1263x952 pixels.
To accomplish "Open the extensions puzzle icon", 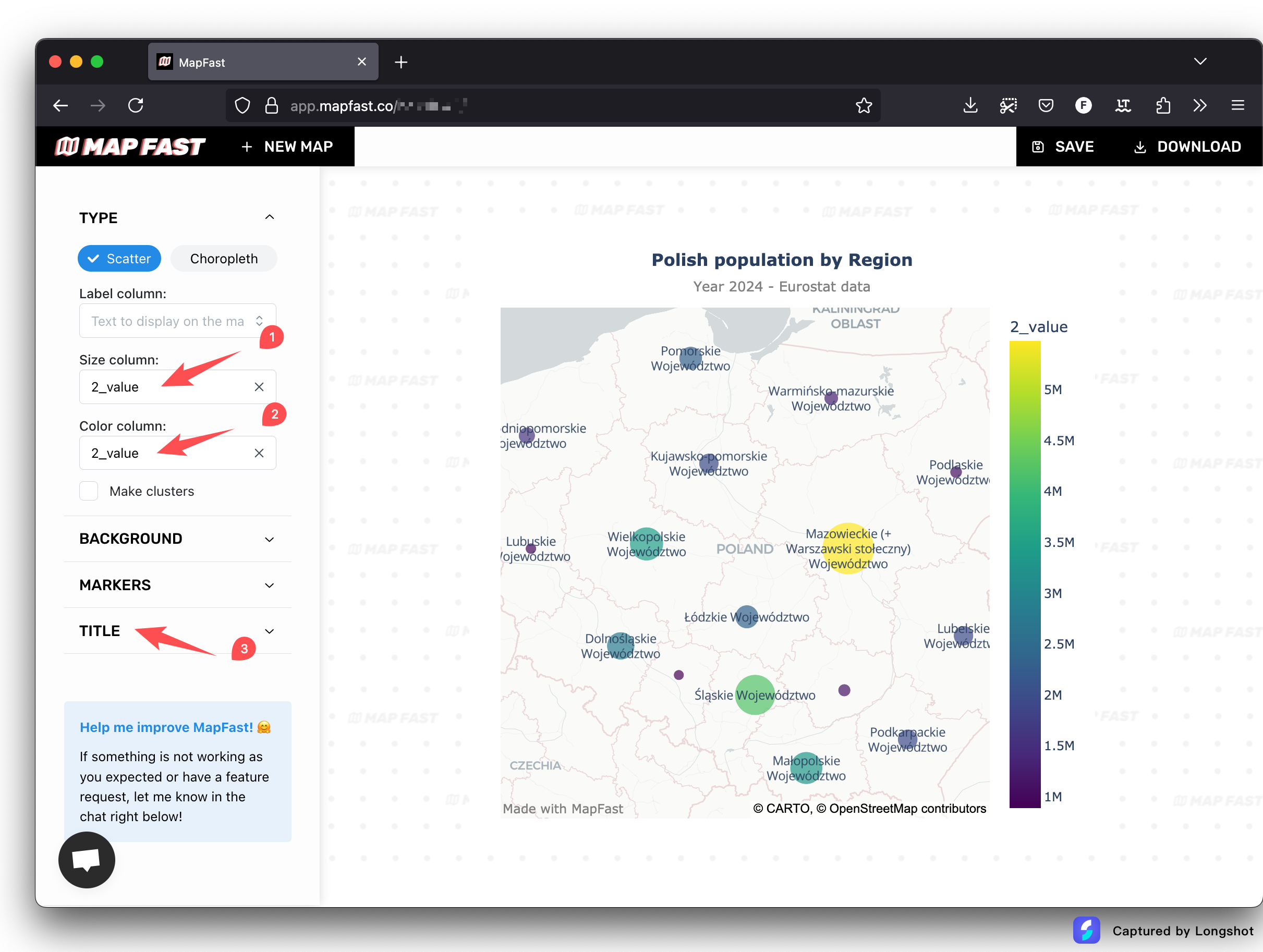I will (x=1162, y=106).
